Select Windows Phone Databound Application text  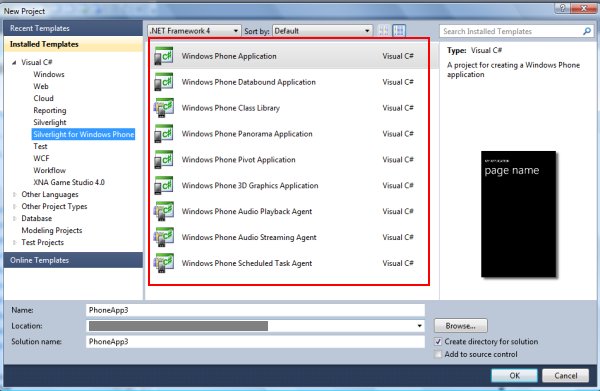tap(249, 82)
